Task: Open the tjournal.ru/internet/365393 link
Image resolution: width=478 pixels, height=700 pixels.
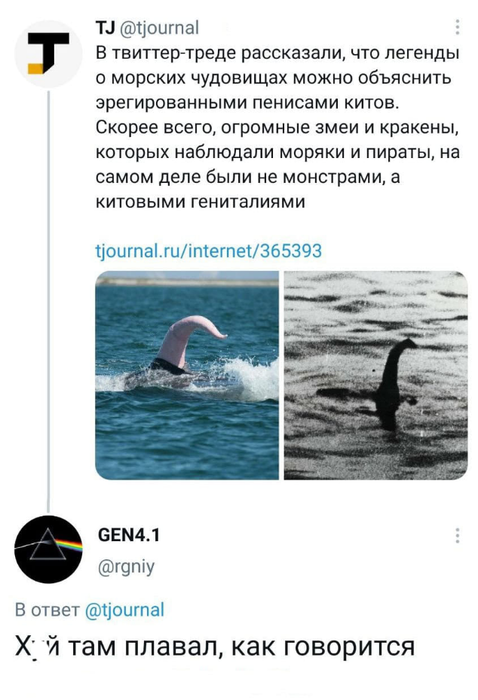Action: (208, 250)
